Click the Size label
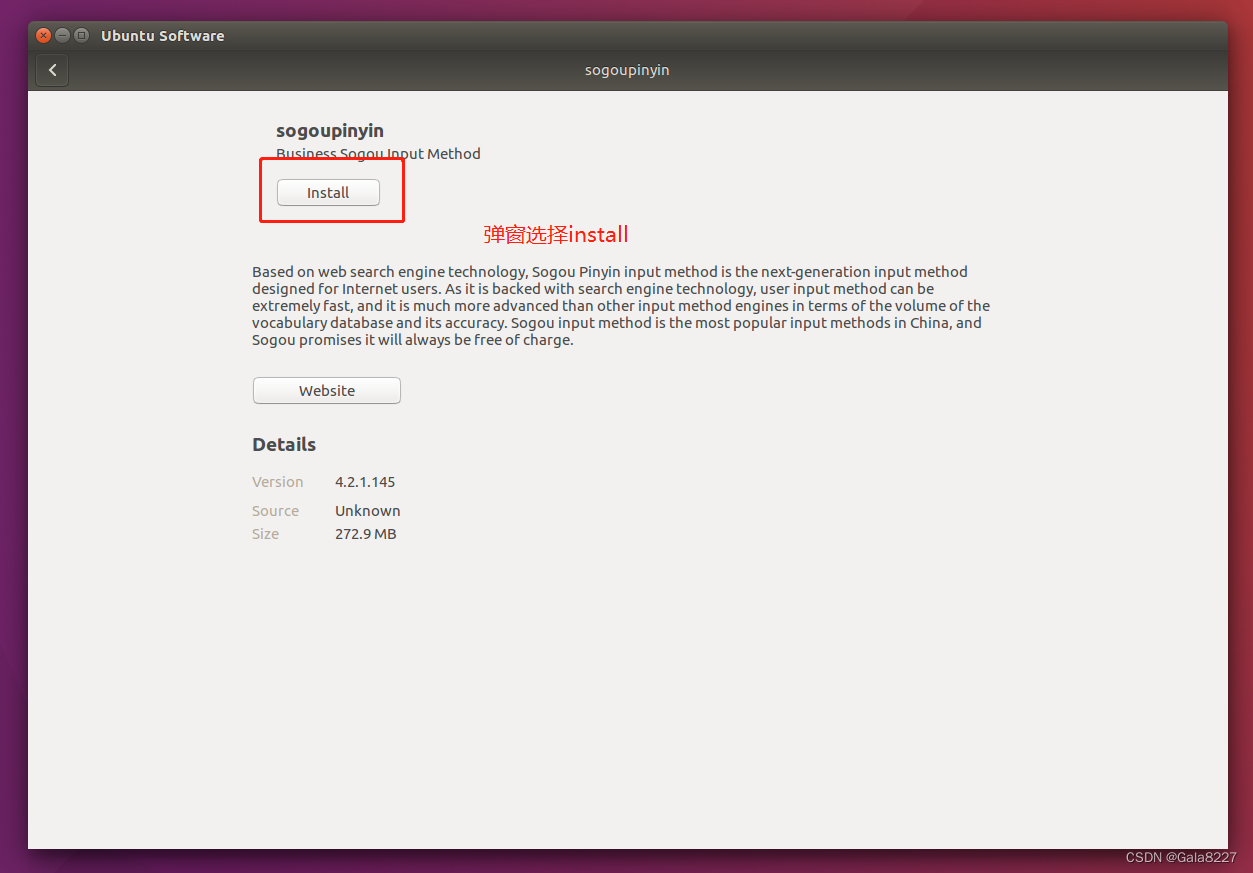Image resolution: width=1253 pixels, height=873 pixels. tap(265, 533)
